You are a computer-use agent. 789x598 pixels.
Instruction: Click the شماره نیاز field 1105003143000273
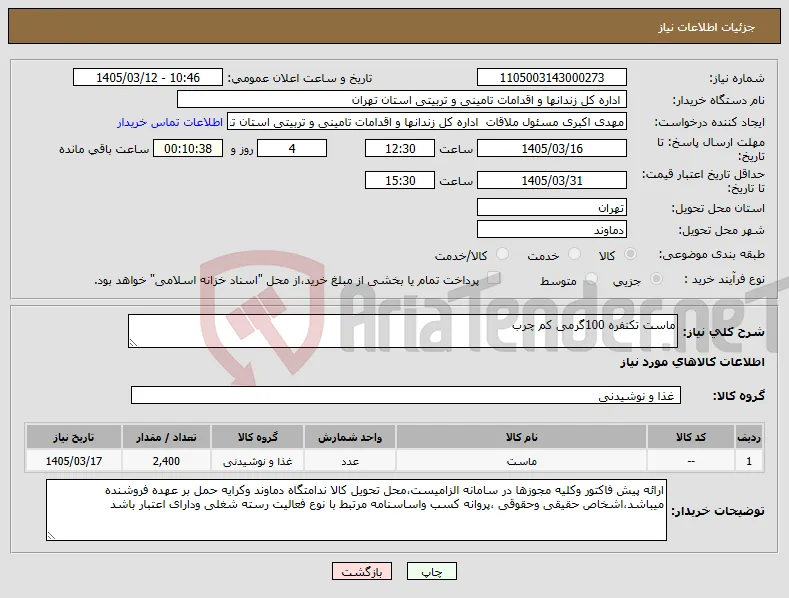[551, 78]
